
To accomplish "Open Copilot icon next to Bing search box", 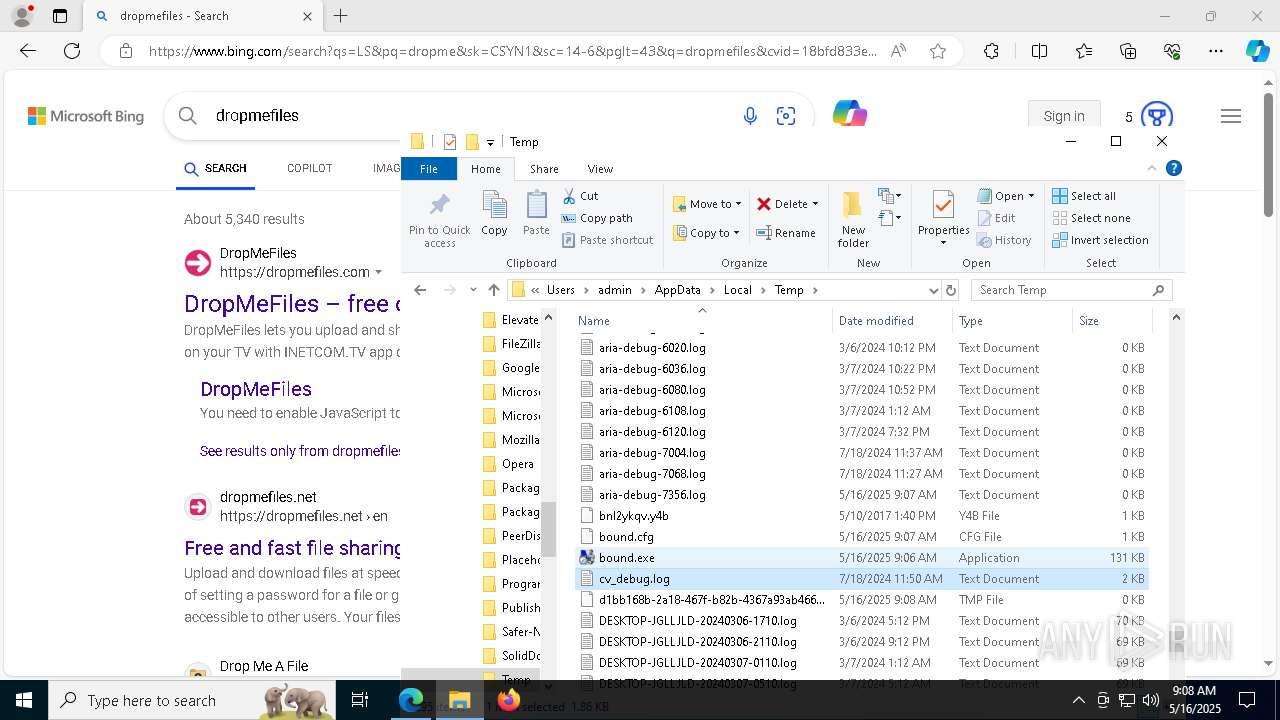I will pos(850,114).
